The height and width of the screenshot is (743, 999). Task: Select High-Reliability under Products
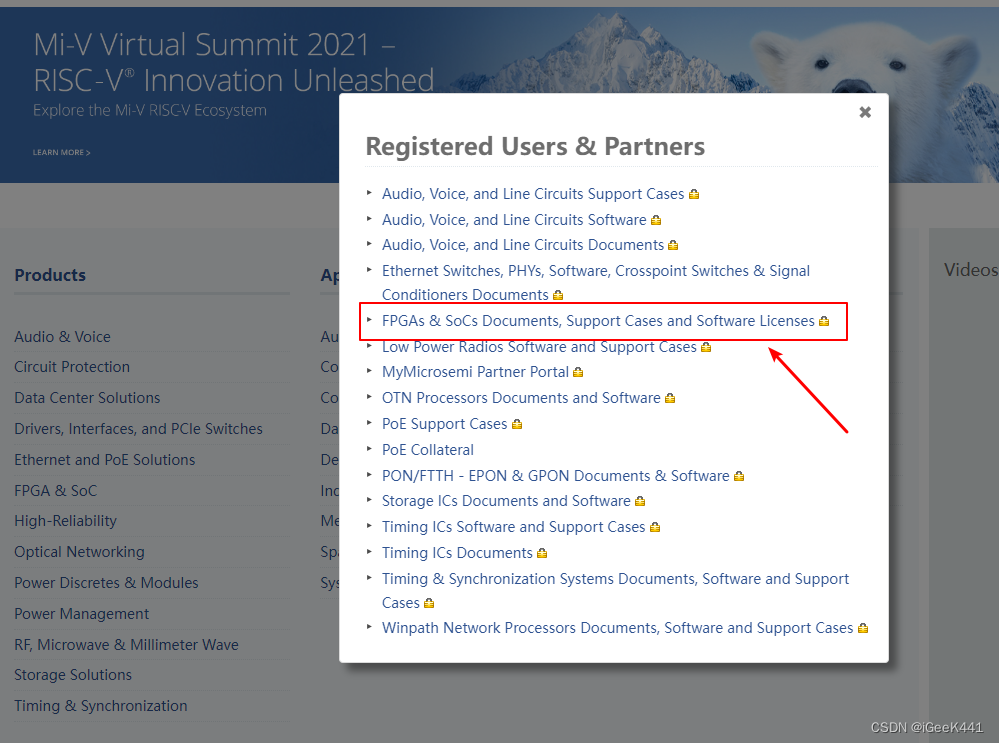click(66, 521)
